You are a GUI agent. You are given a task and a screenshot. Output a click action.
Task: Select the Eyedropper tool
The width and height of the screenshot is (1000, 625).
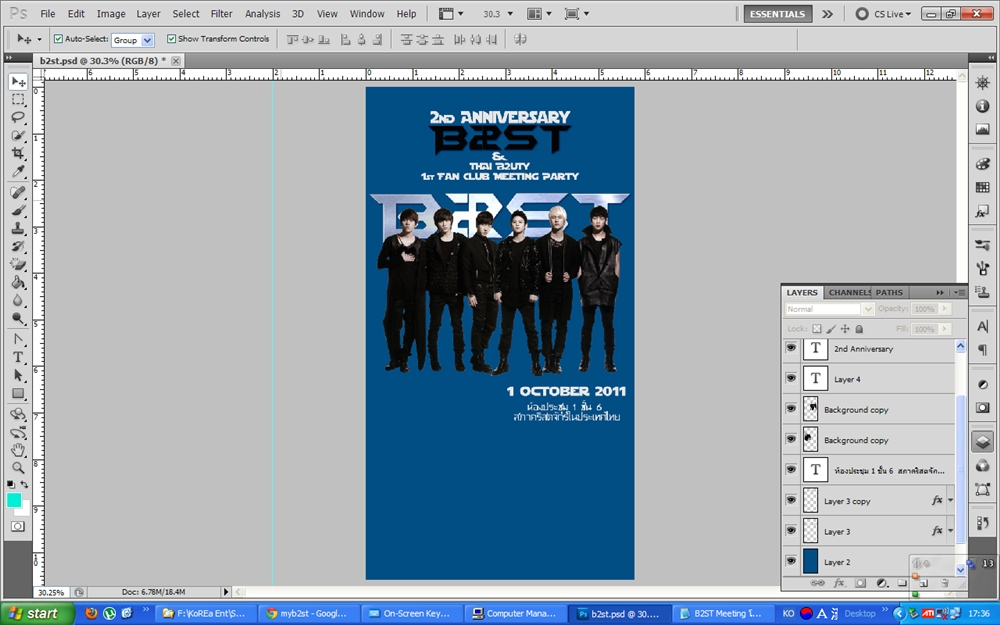pos(18,171)
